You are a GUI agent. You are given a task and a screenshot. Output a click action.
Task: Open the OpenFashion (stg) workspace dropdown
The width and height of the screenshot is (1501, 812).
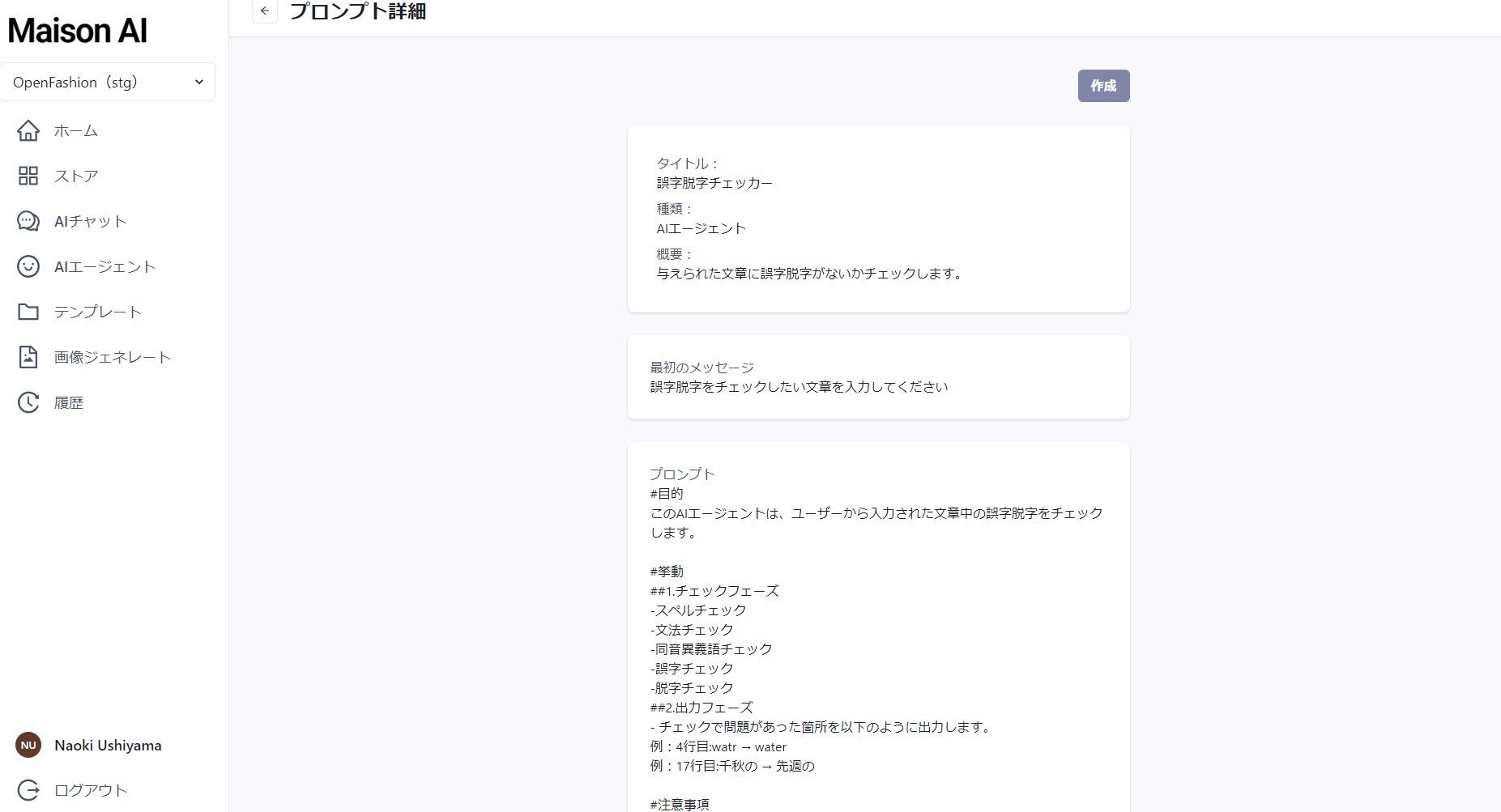click(x=97, y=82)
